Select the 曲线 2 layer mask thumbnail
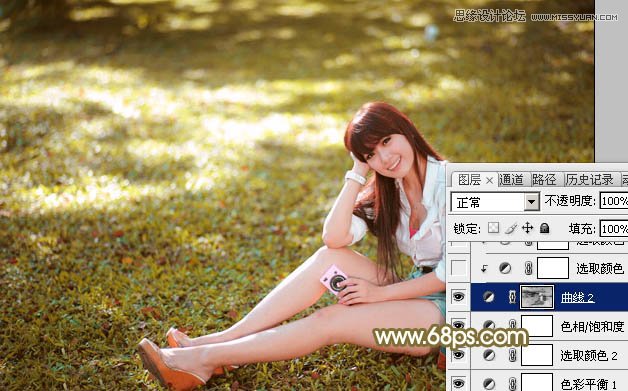 [x=537, y=297]
